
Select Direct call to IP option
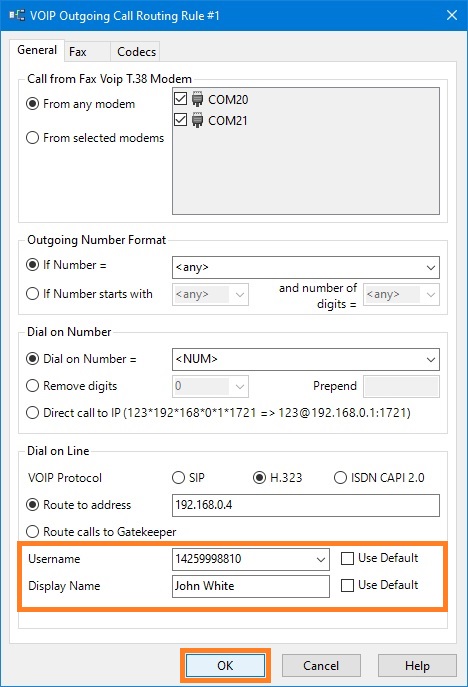click(32, 413)
